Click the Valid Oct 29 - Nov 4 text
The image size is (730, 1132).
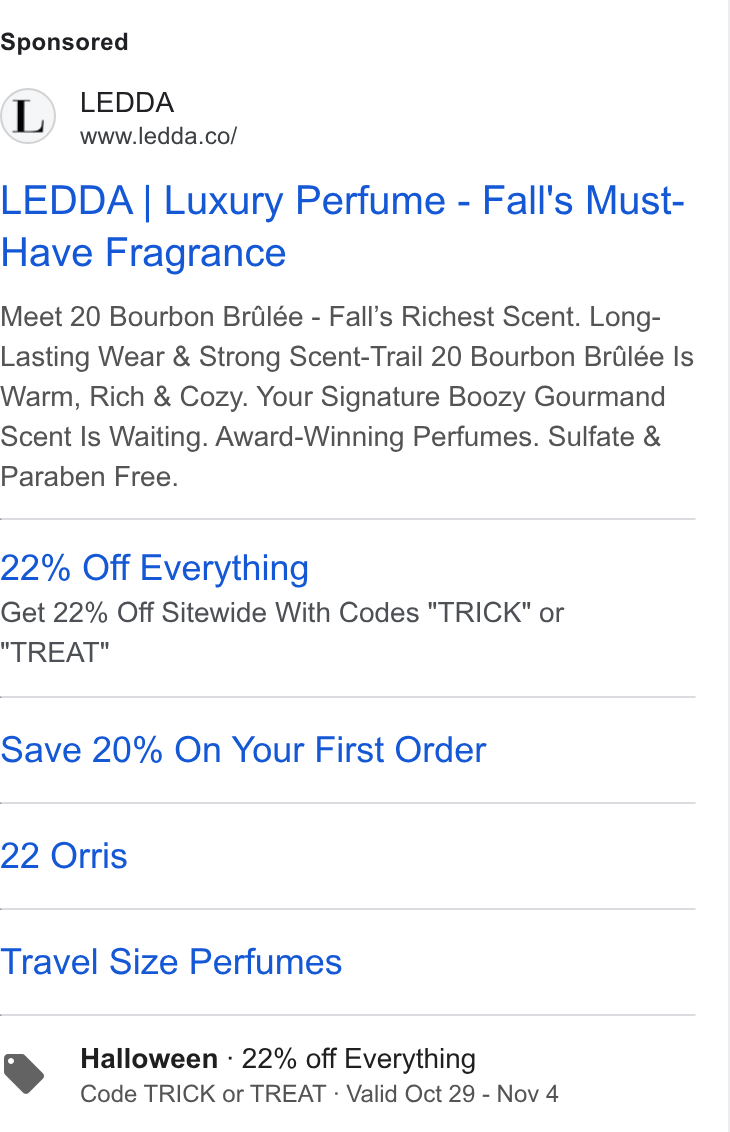coord(453,1094)
